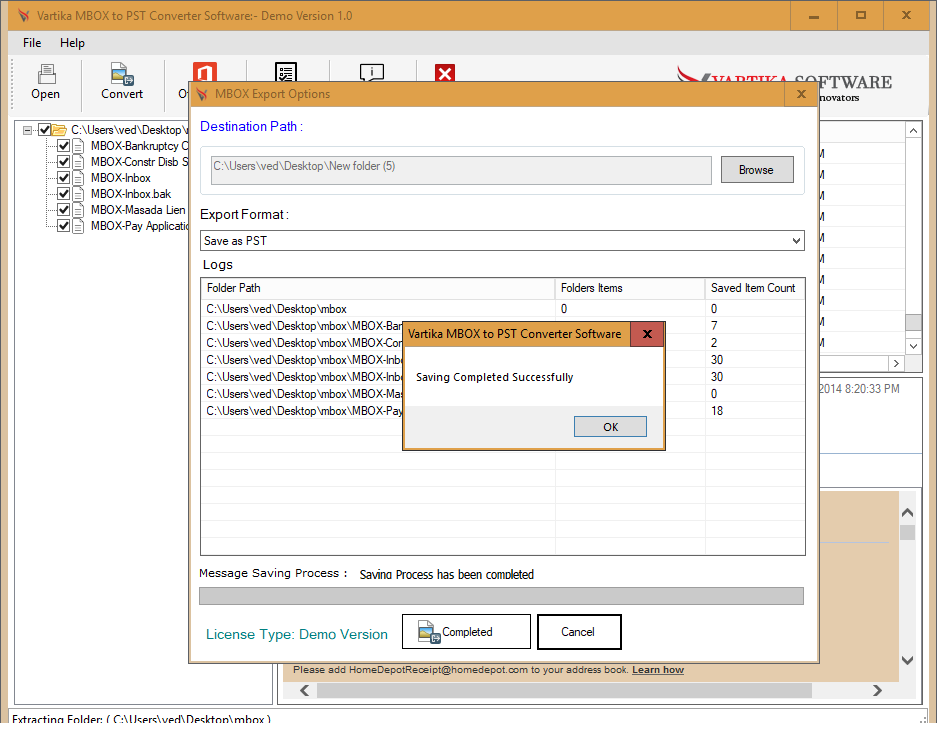Click the Convert toolbar icon
The height and width of the screenshot is (738, 937).
pyautogui.click(x=122, y=74)
